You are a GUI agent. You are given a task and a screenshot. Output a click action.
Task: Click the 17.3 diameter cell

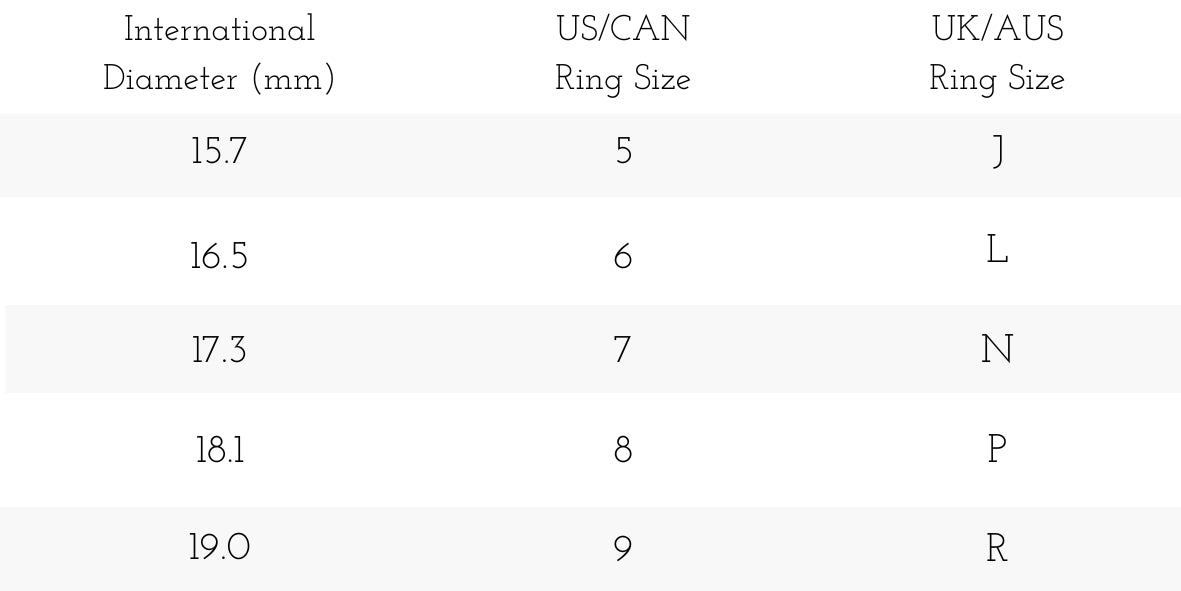(219, 350)
